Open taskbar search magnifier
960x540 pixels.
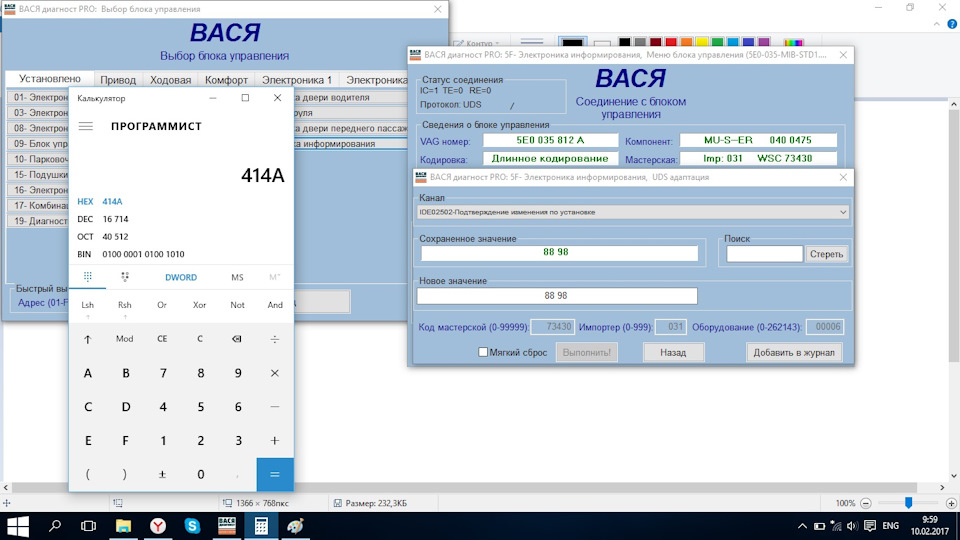click(x=54, y=526)
